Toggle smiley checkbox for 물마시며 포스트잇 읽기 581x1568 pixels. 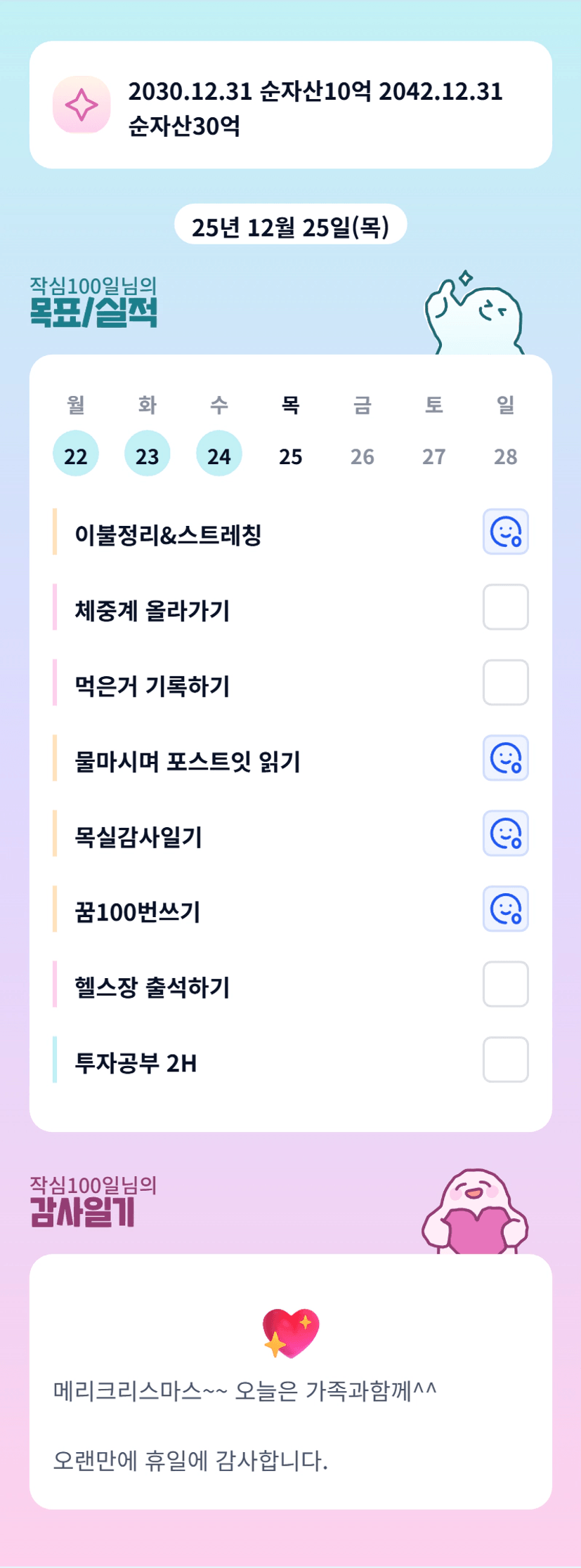[x=505, y=758]
